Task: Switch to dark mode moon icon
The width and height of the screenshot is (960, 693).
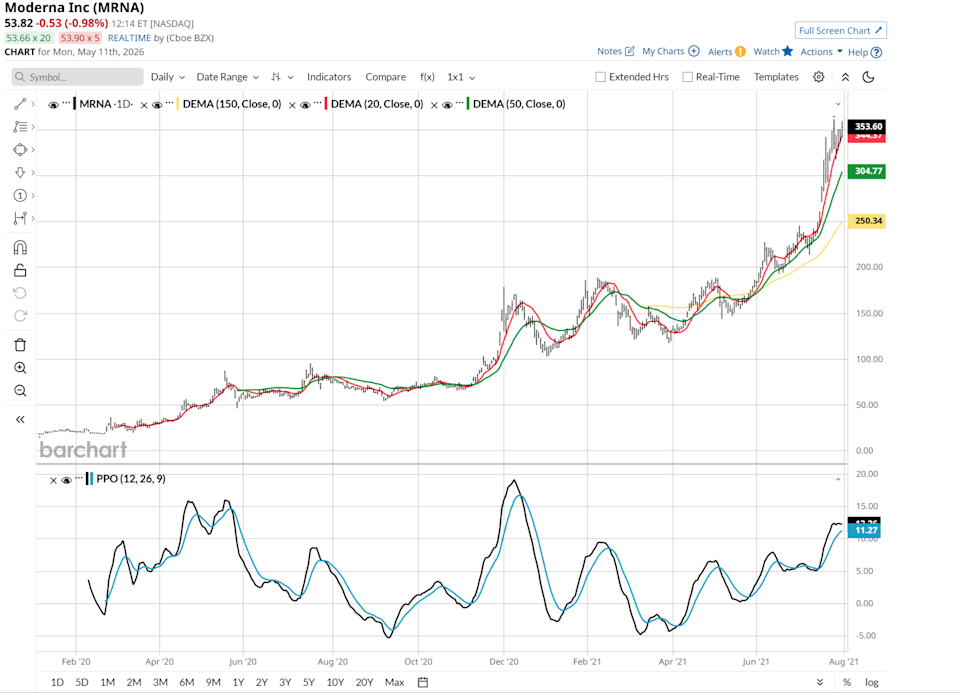Action: pos(868,77)
